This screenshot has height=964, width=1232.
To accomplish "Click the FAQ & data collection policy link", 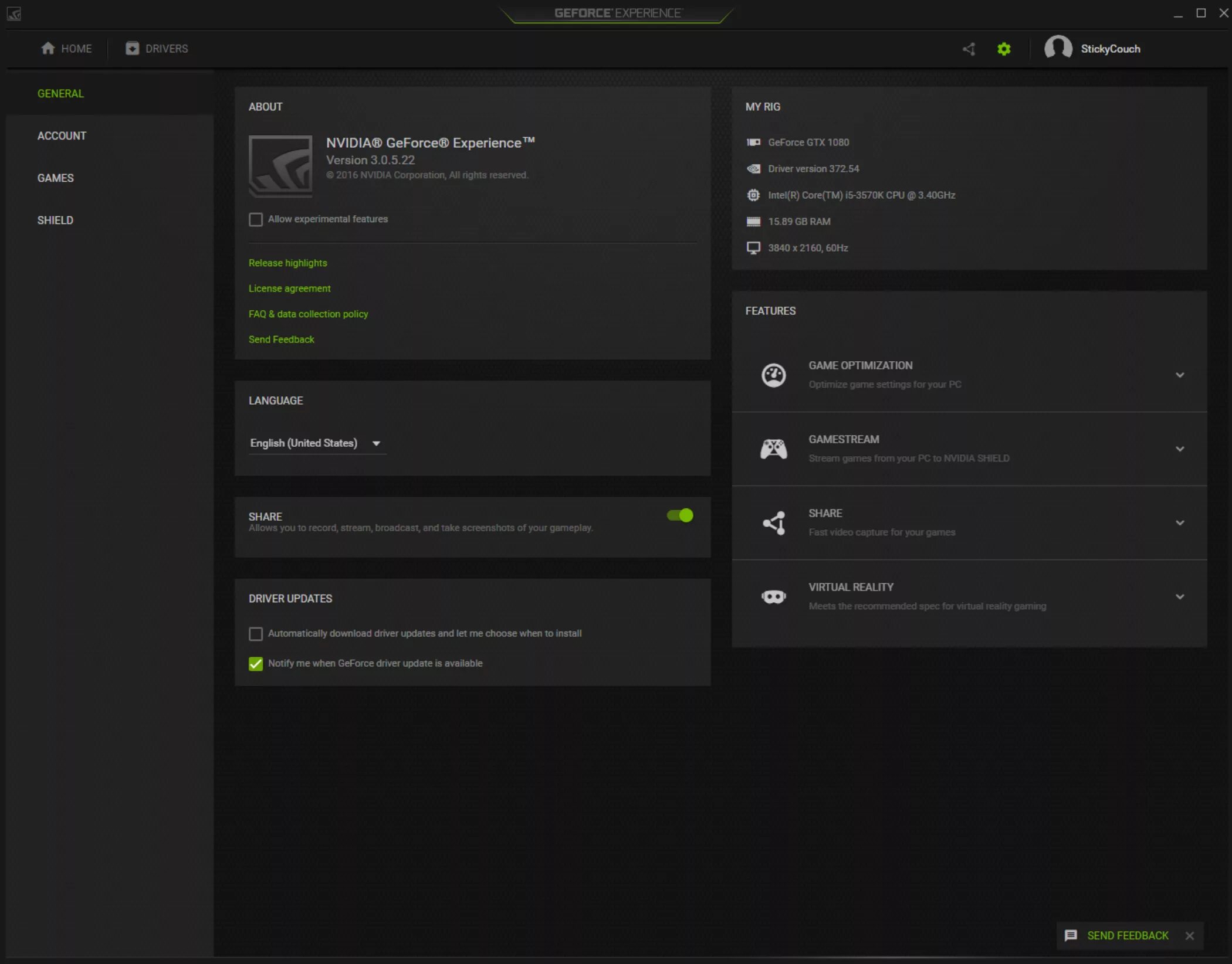I will click(x=308, y=314).
